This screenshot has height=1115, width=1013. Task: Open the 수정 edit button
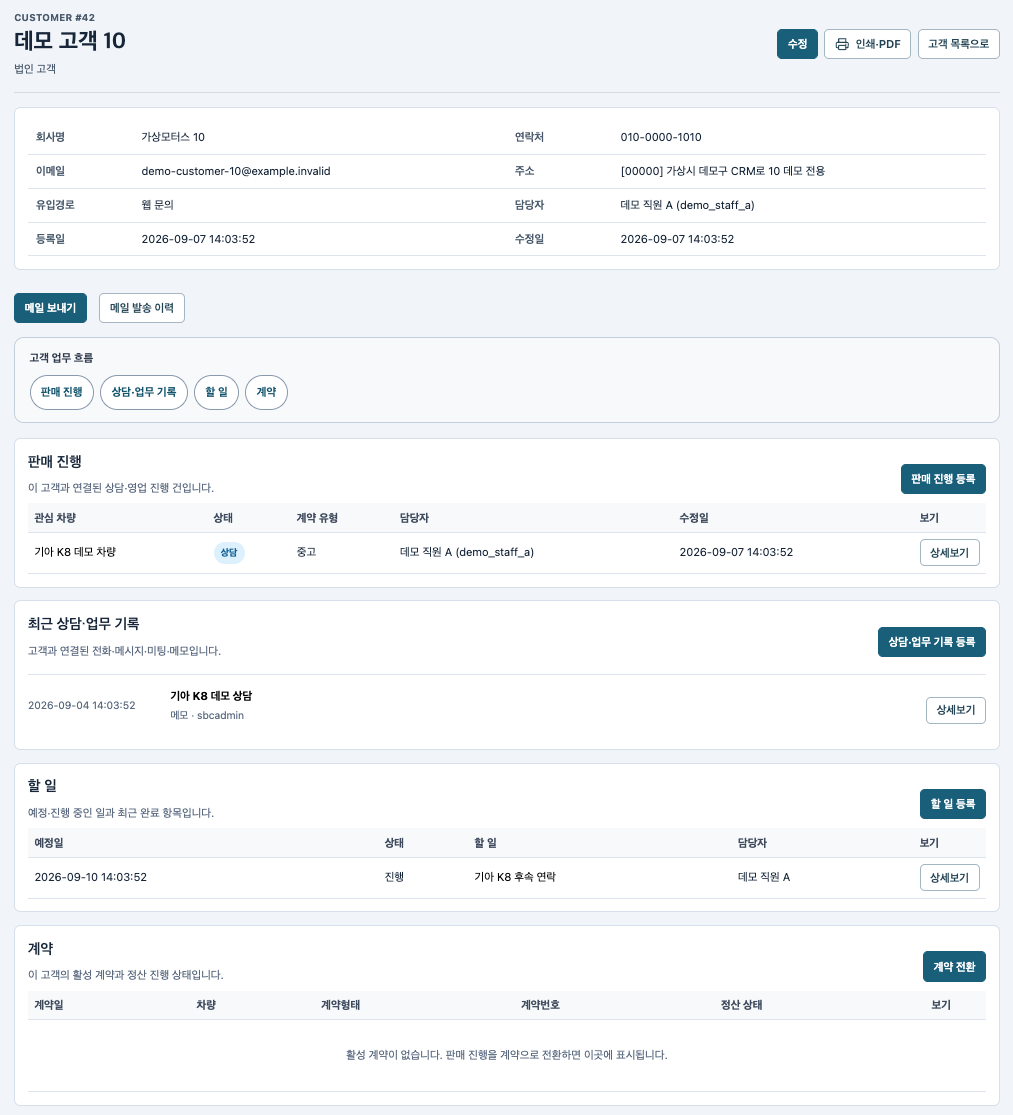point(797,44)
